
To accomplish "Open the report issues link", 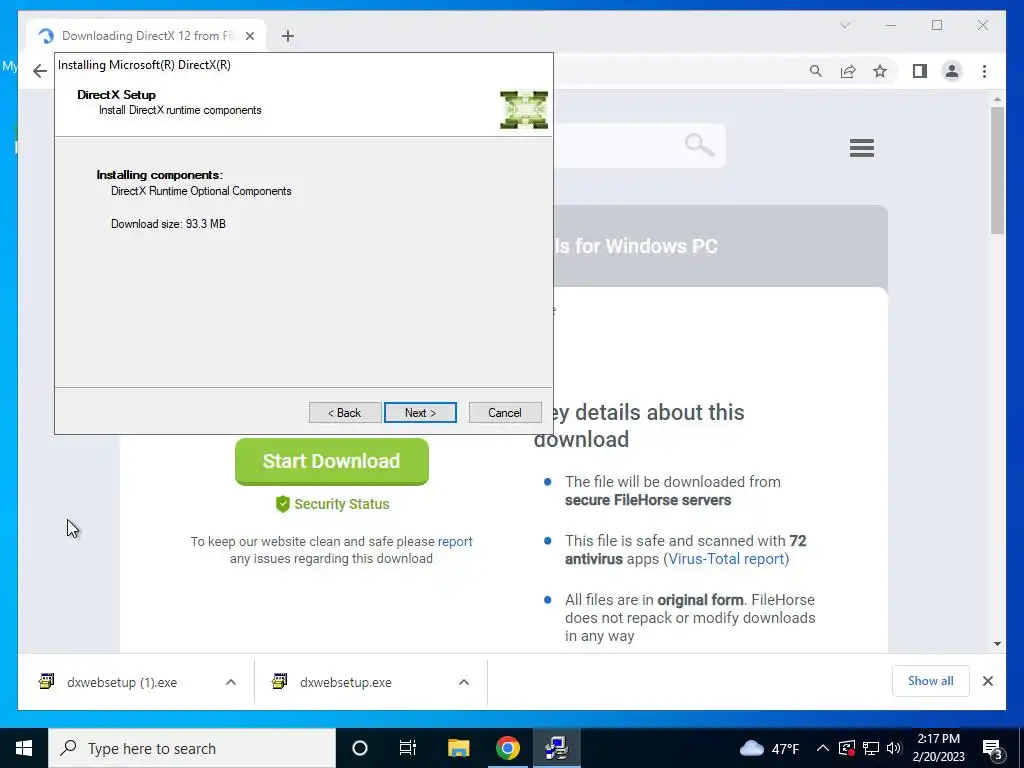I will pos(455,541).
